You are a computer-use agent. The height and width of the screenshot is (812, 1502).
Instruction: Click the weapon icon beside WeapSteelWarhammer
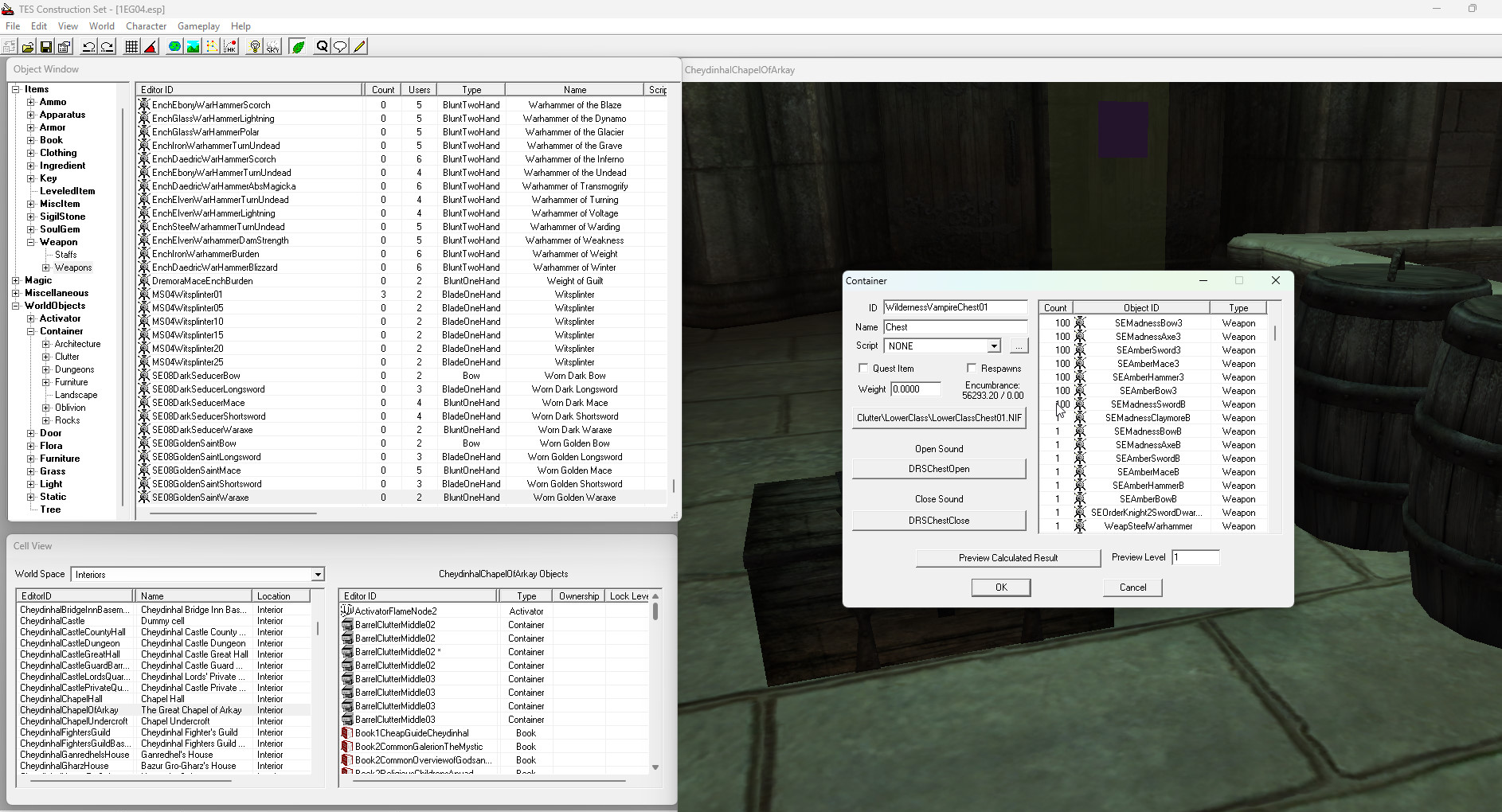[x=1080, y=526]
